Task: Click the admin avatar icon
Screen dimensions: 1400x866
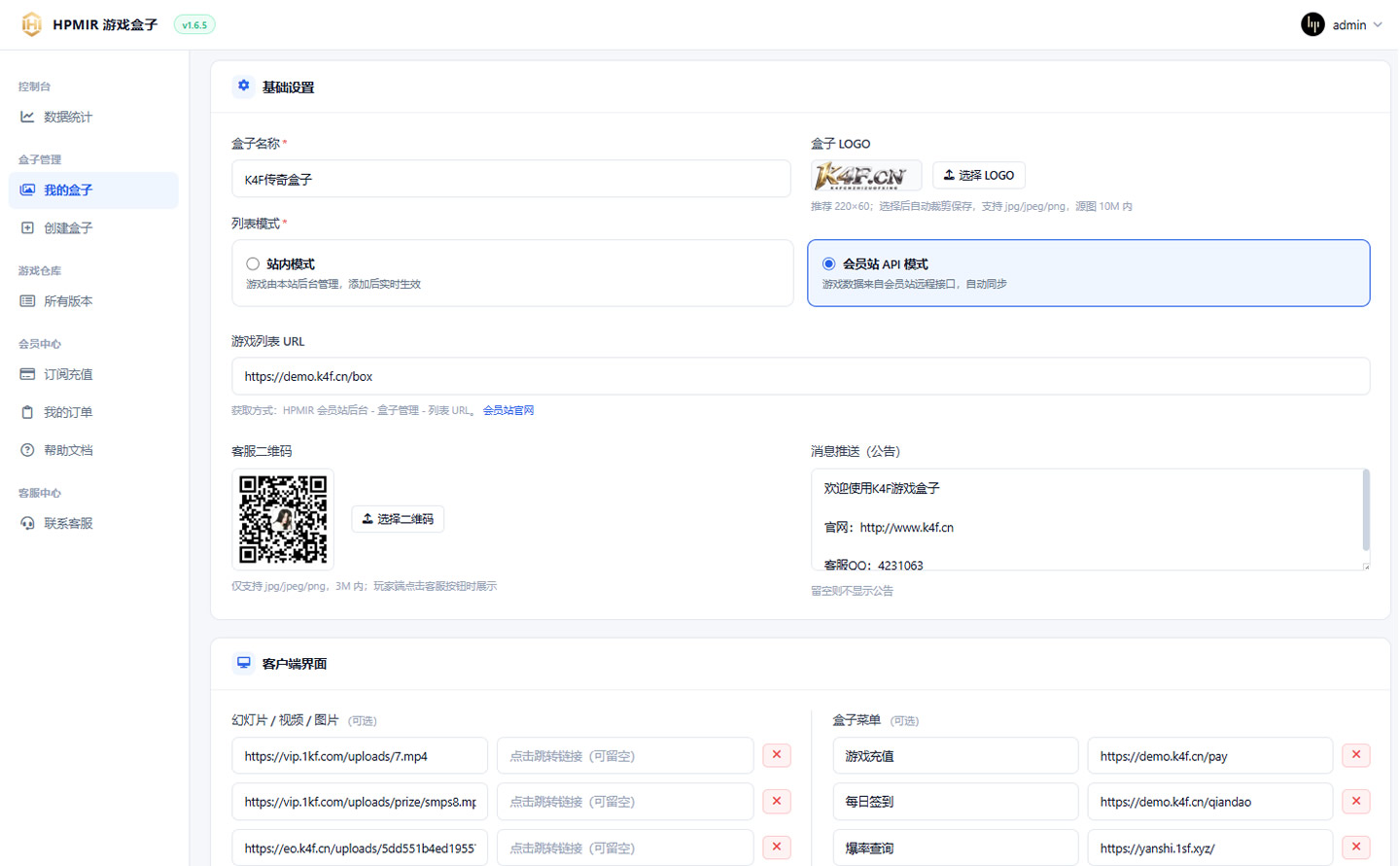Action: pos(1312,24)
